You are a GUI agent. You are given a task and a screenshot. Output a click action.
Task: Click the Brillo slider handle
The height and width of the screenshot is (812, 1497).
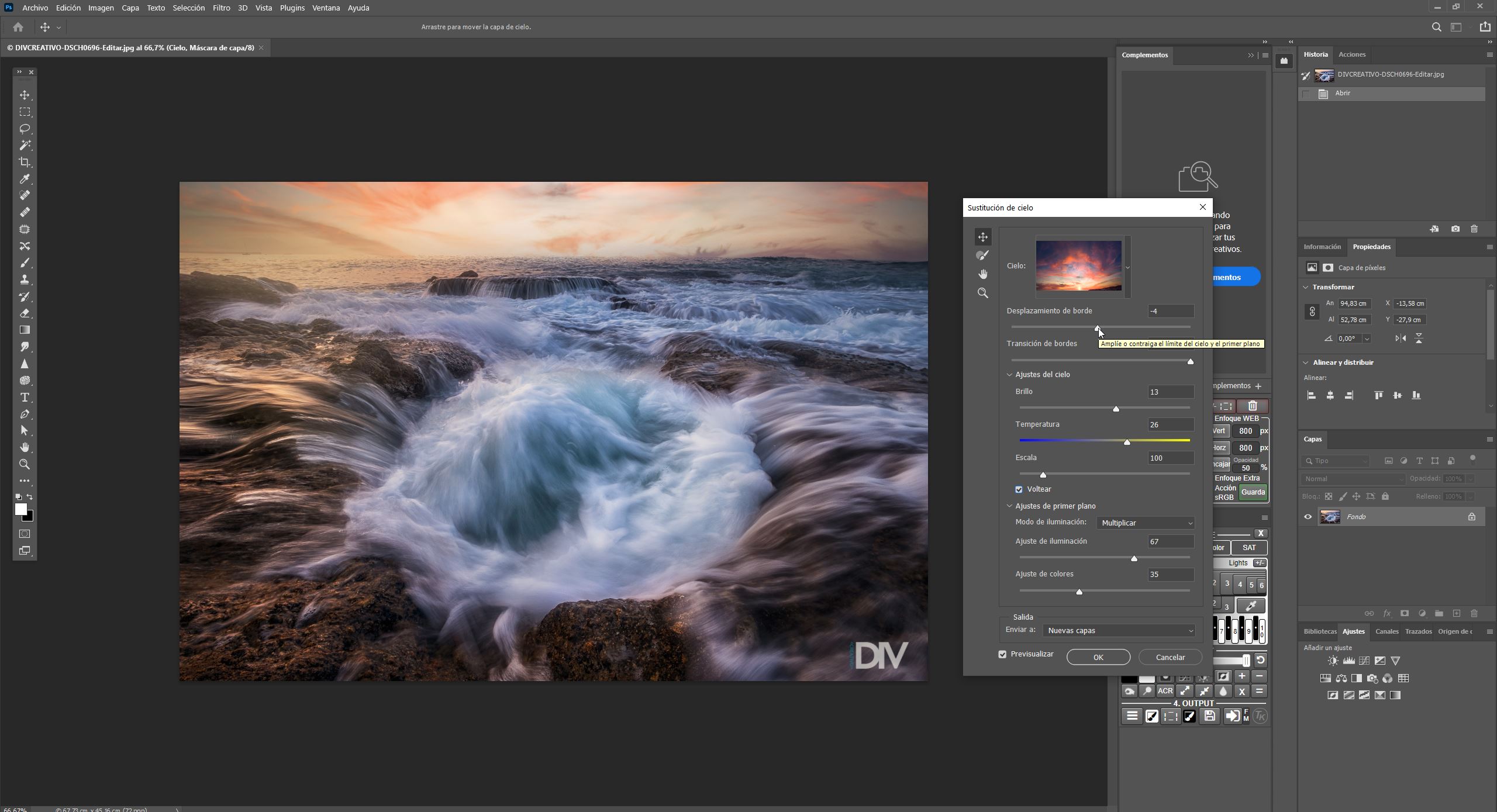click(x=1116, y=409)
